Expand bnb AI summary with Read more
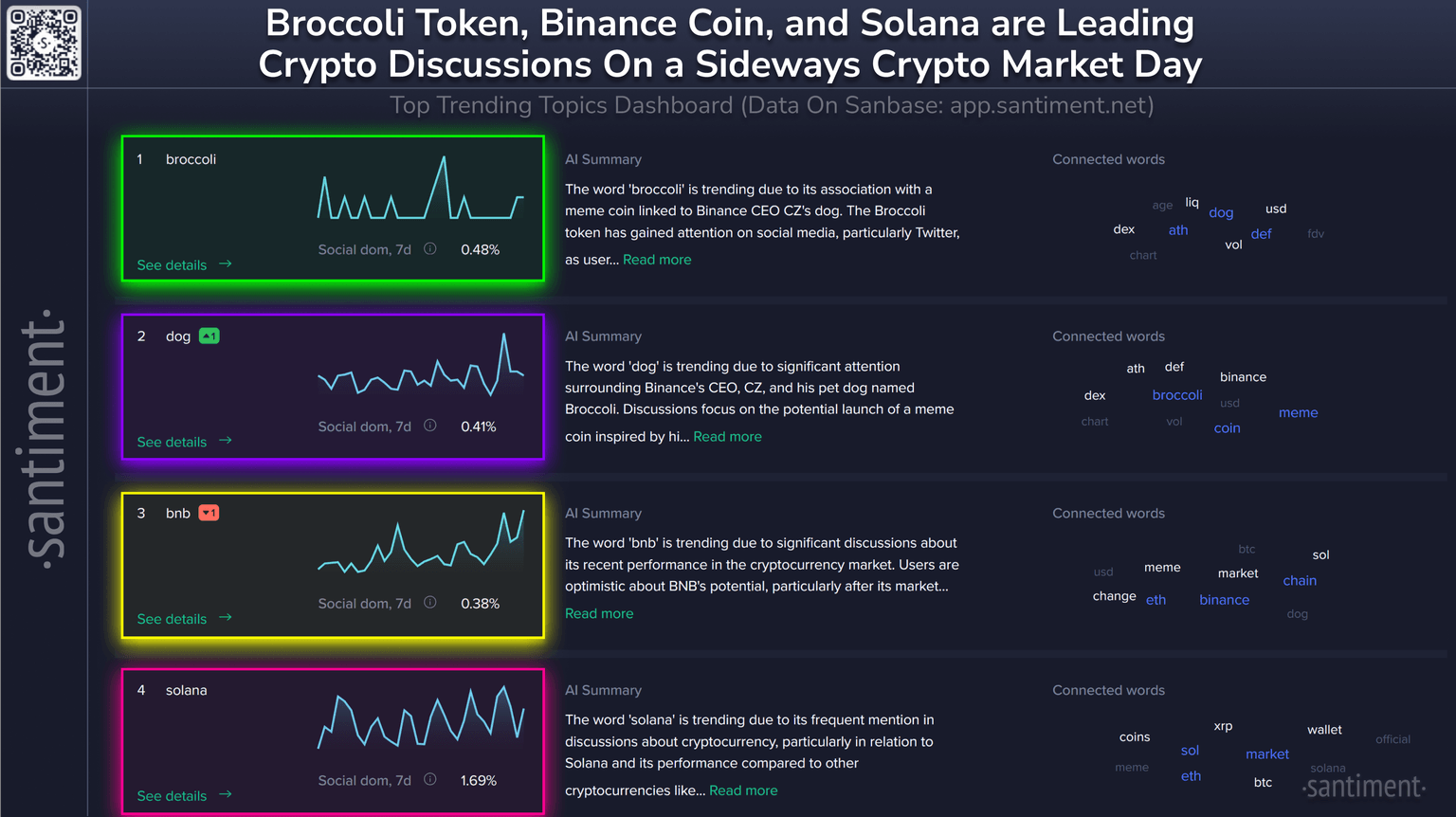Viewport: 1456px width, 817px height. click(599, 613)
